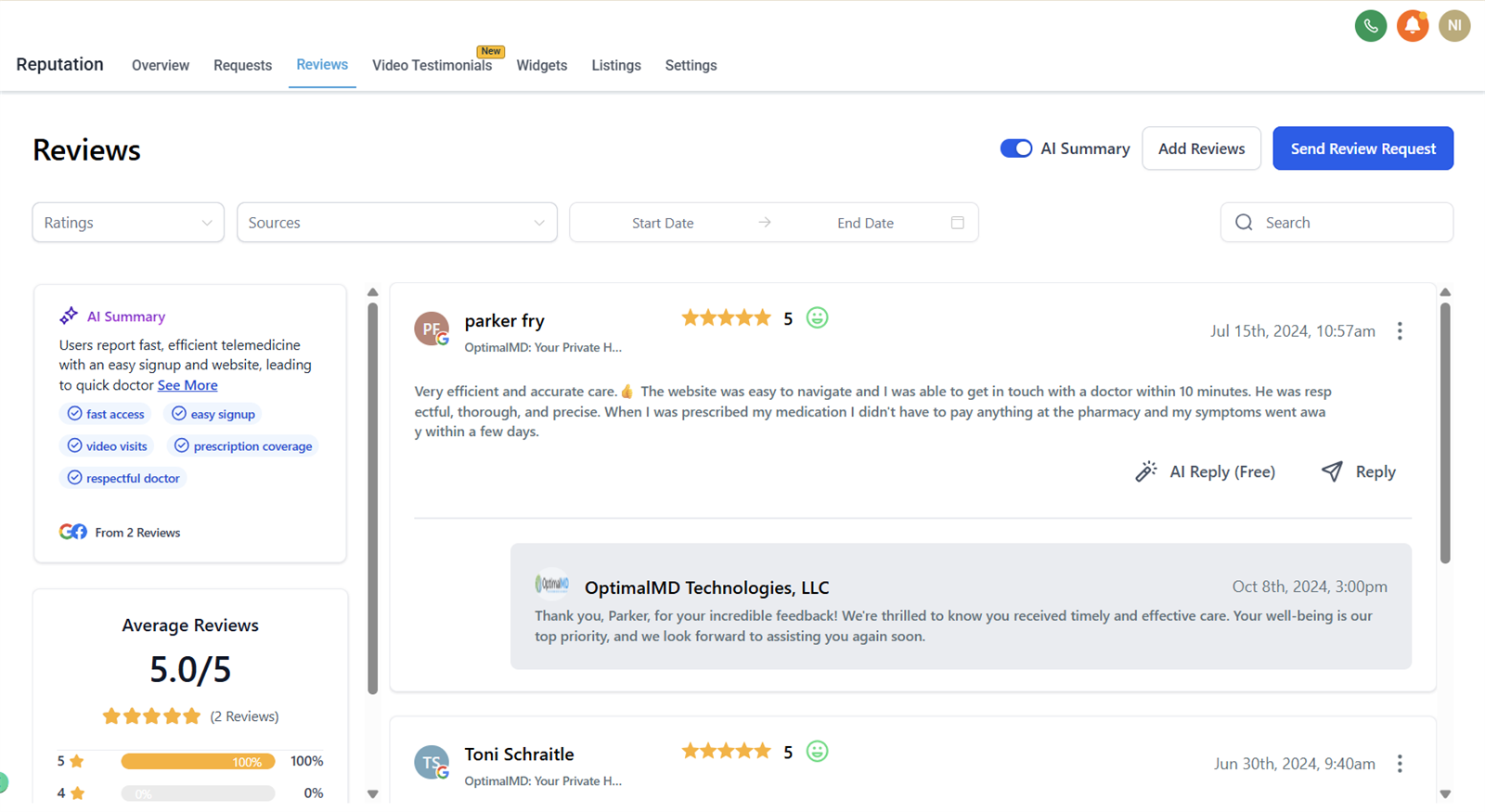Go to the Widgets tab
The height and width of the screenshot is (812, 1485).
coord(542,65)
